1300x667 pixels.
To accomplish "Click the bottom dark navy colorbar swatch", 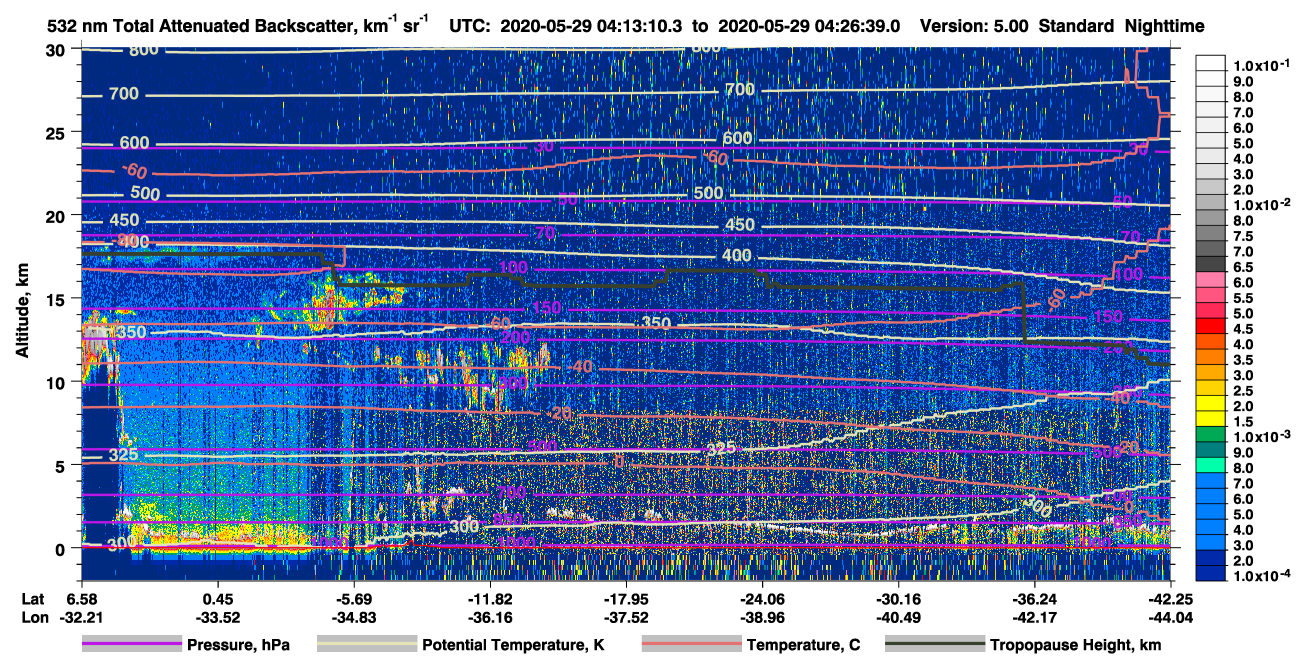I will 1210,575.
